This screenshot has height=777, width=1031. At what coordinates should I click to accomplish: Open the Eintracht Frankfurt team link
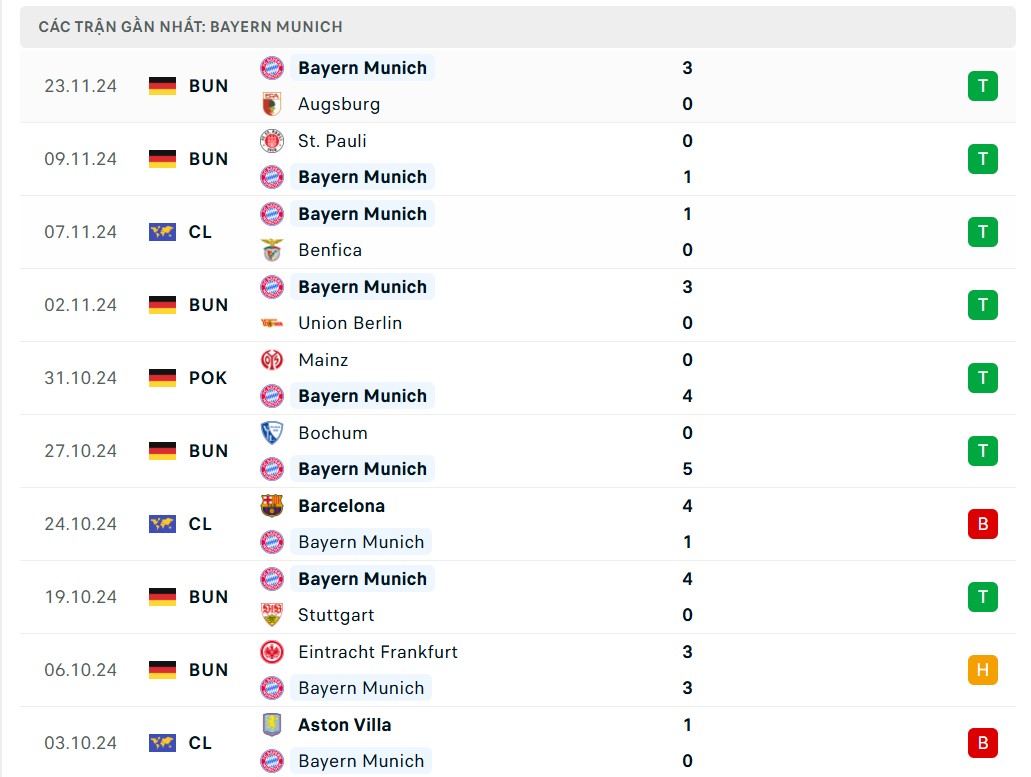point(377,652)
